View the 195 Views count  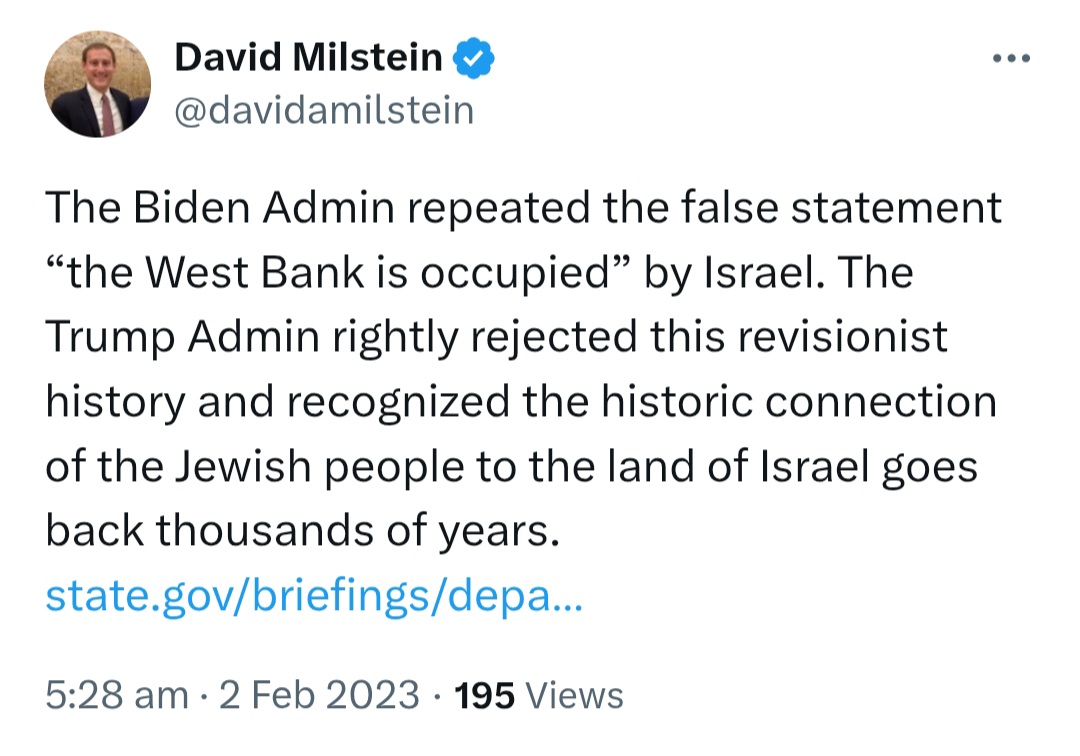(x=539, y=695)
